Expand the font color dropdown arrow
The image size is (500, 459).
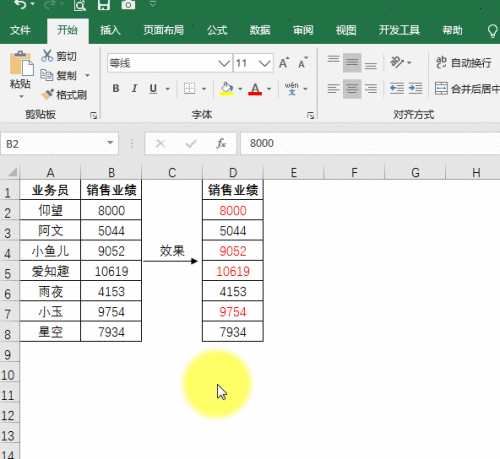coord(269,89)
